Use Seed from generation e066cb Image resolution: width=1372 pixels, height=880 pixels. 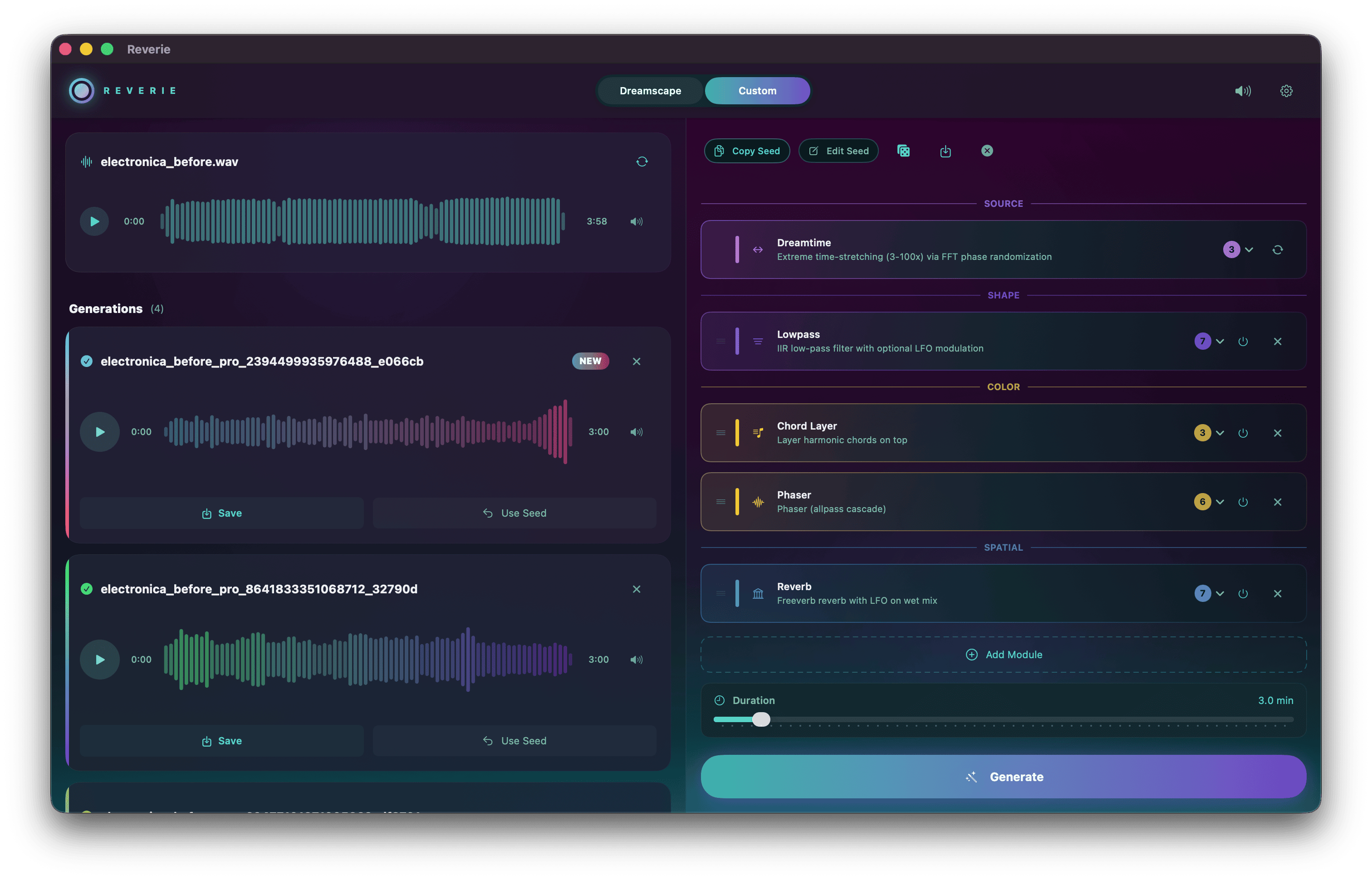[x=514, y=513]
